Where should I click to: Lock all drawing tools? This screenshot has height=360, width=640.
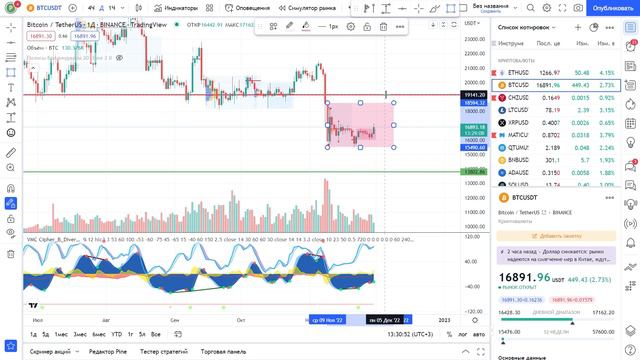coord(11,218)
